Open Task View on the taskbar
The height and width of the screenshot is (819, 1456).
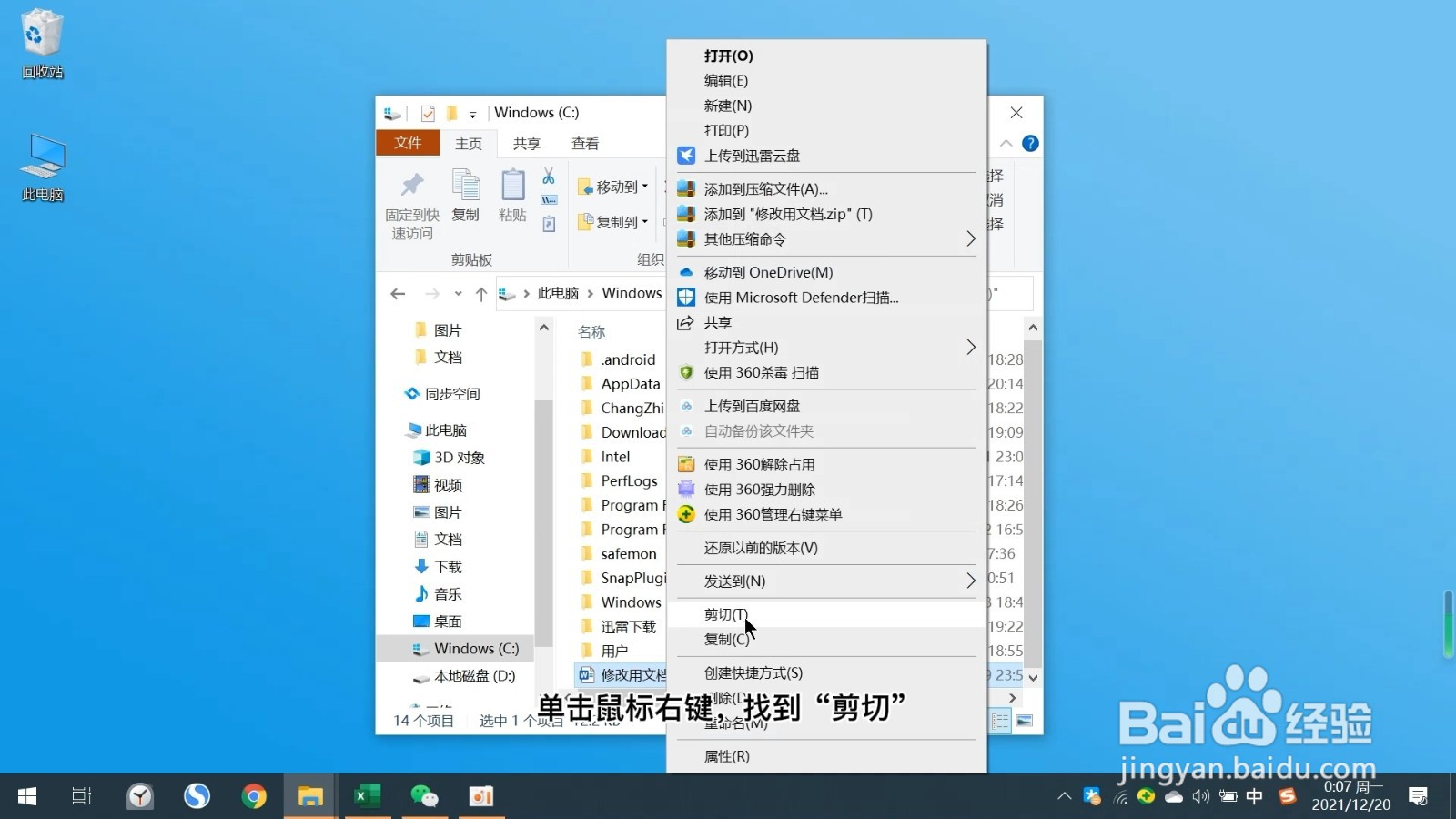[82, 796]
